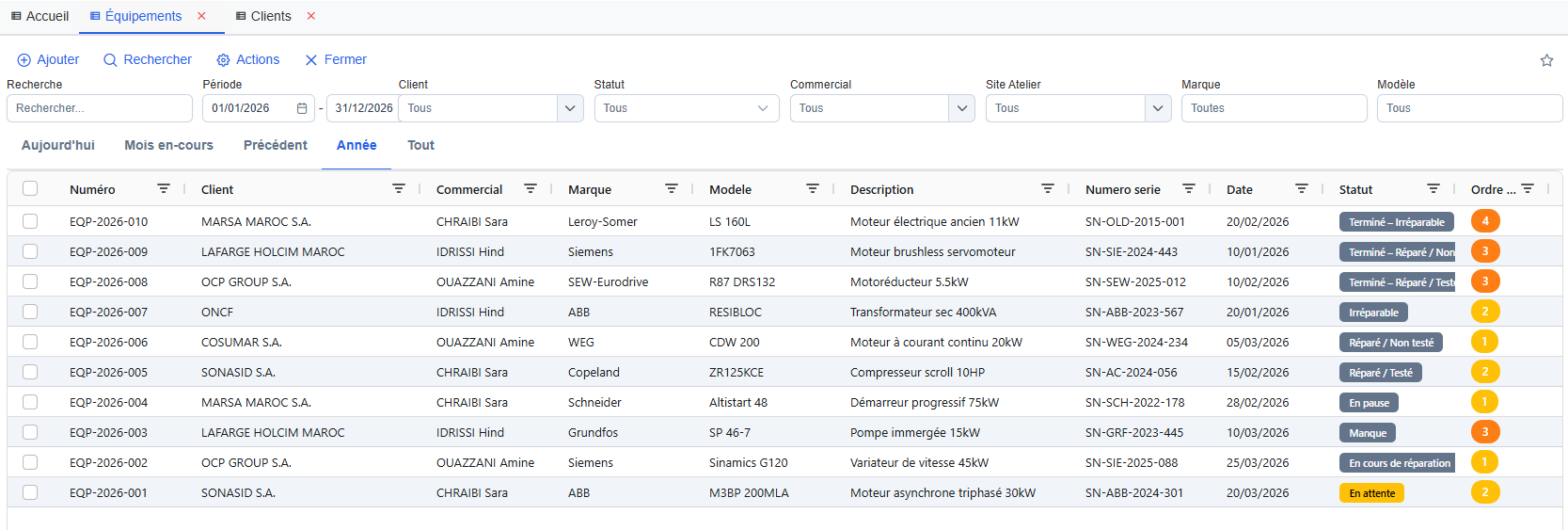The width and height of the screenshot is (1568, 530).
Task: Open filter menu for Numéro column
Action: [164, 189]
